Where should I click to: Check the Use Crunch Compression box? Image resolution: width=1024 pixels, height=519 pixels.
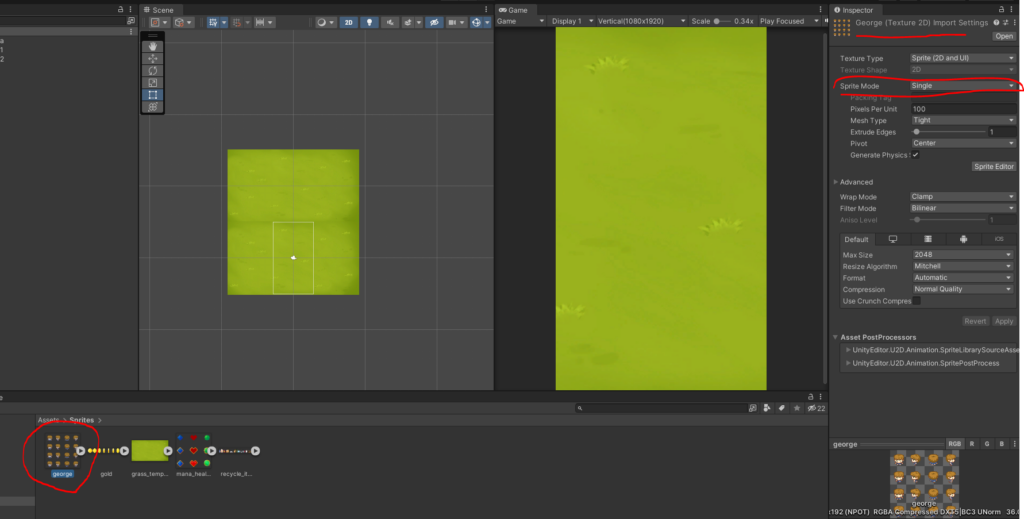pyautogui.click(x=916, y=301)
